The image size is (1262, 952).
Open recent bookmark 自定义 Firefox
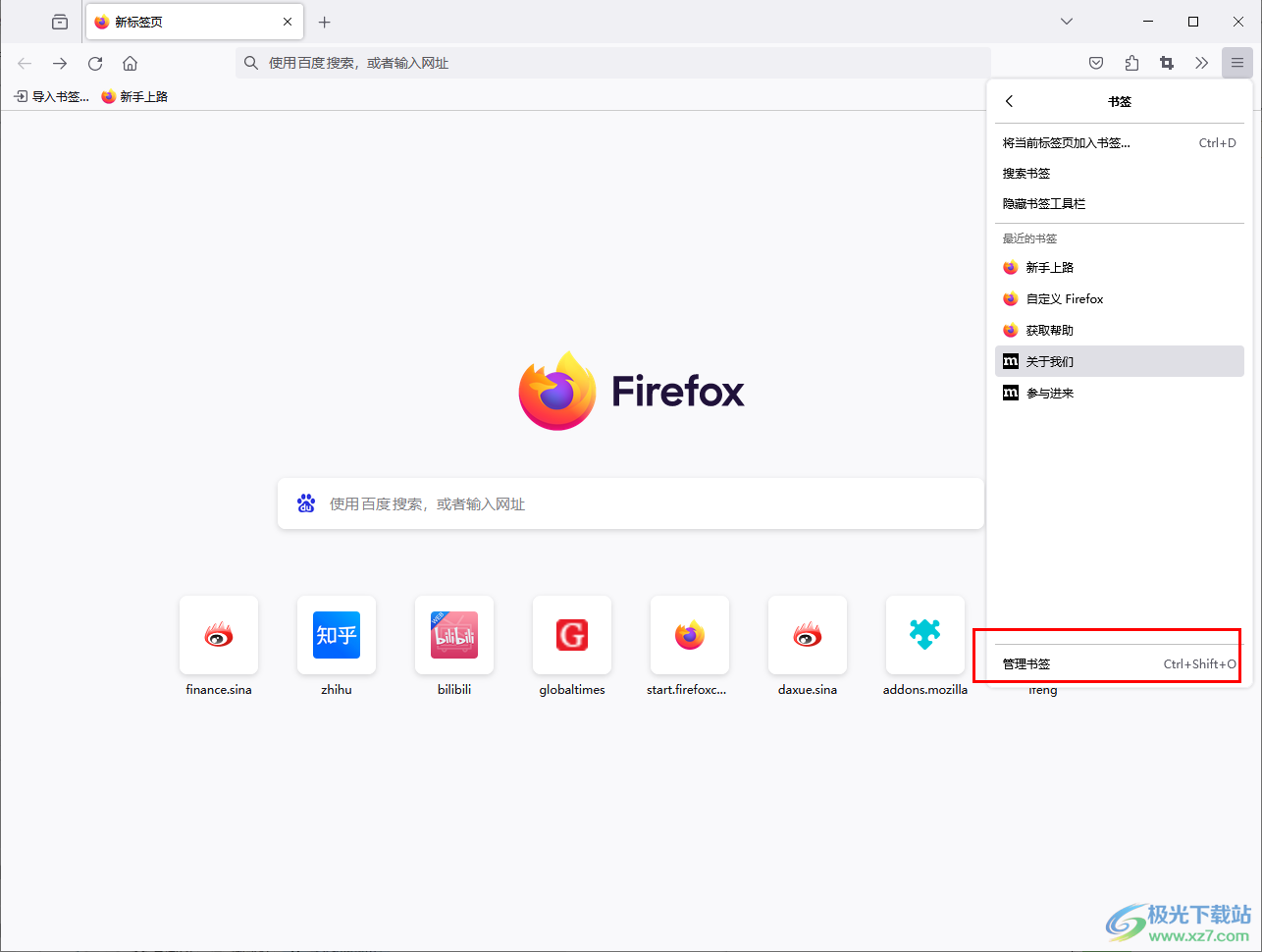coord(1120,298)
